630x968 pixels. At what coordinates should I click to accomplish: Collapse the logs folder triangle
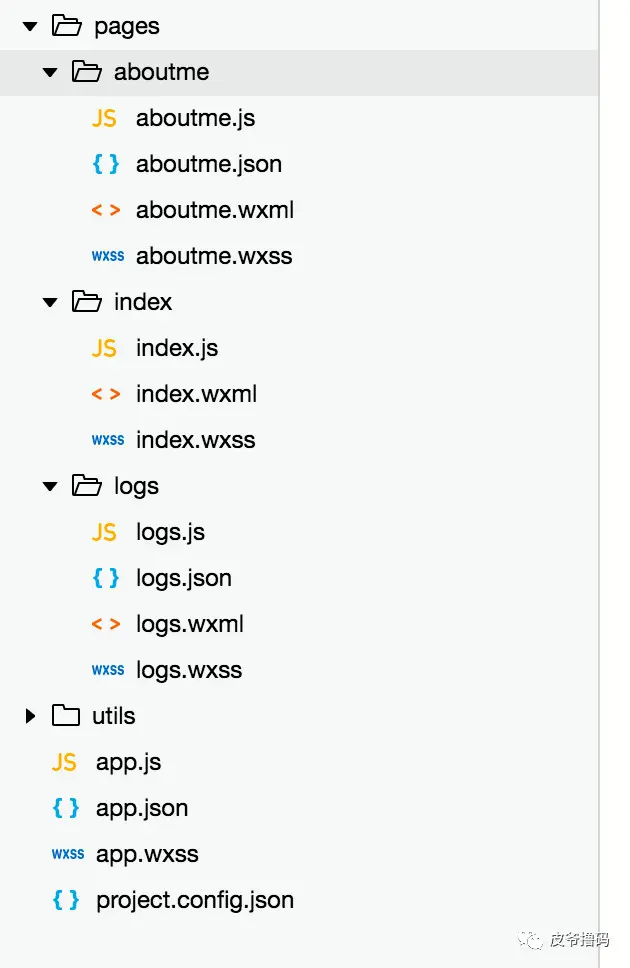pos(50,486)
